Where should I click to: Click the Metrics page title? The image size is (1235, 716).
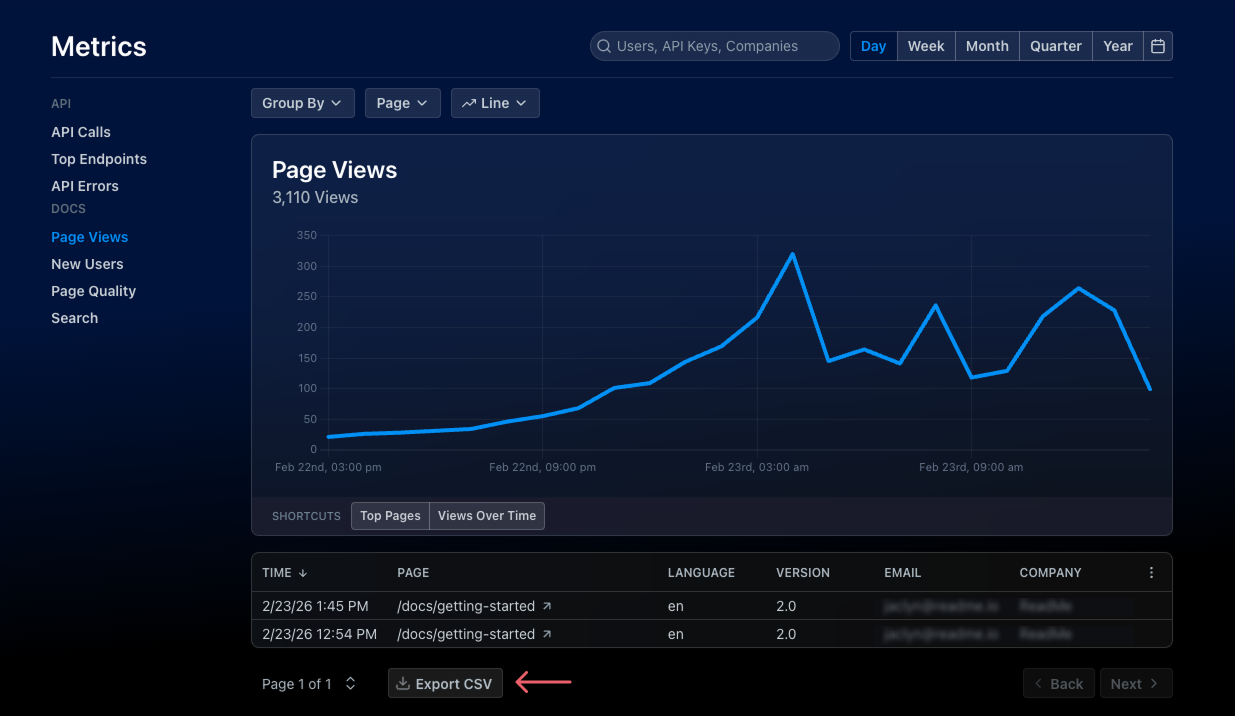[x=99, y=46]
